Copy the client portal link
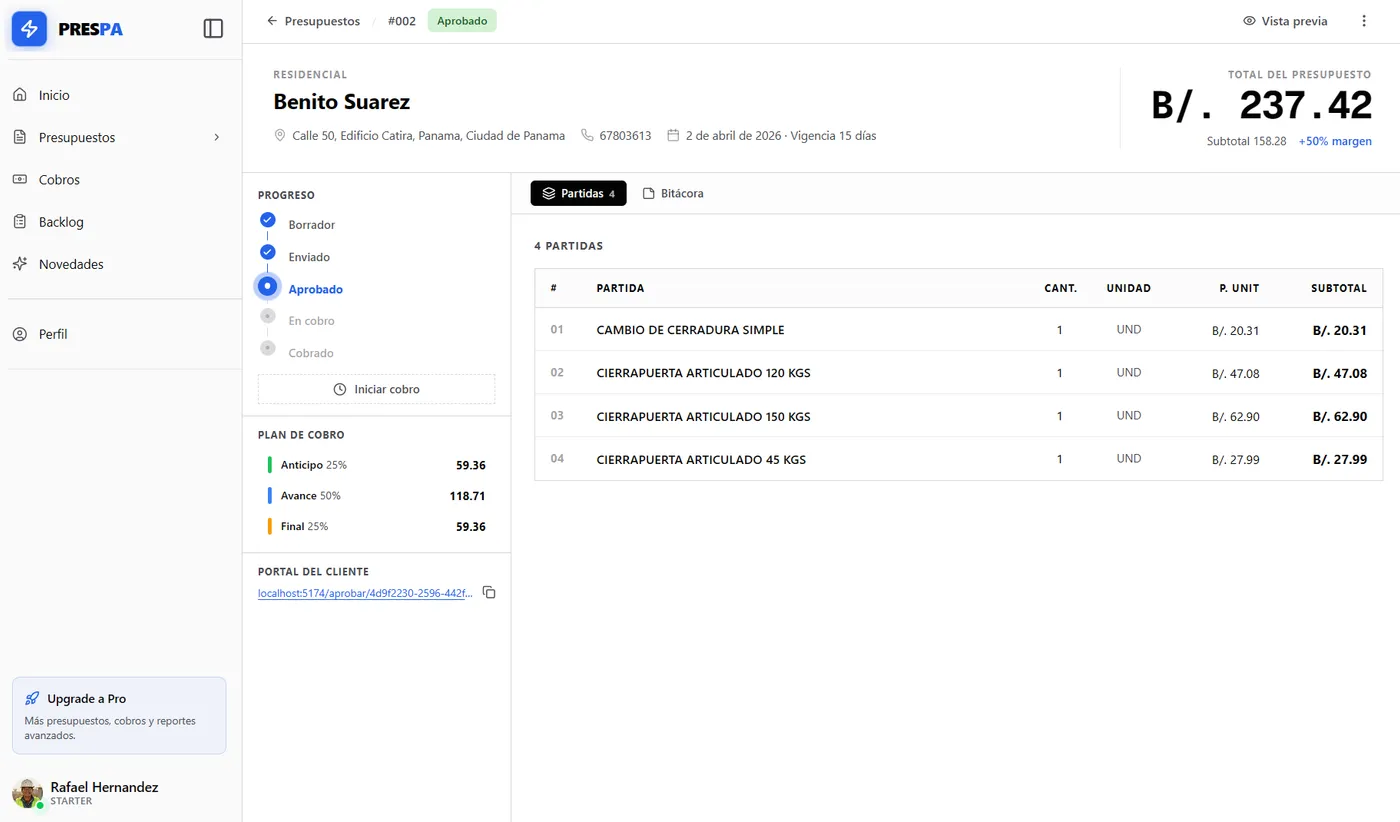1400x822 pixels. tap(489, 593)
